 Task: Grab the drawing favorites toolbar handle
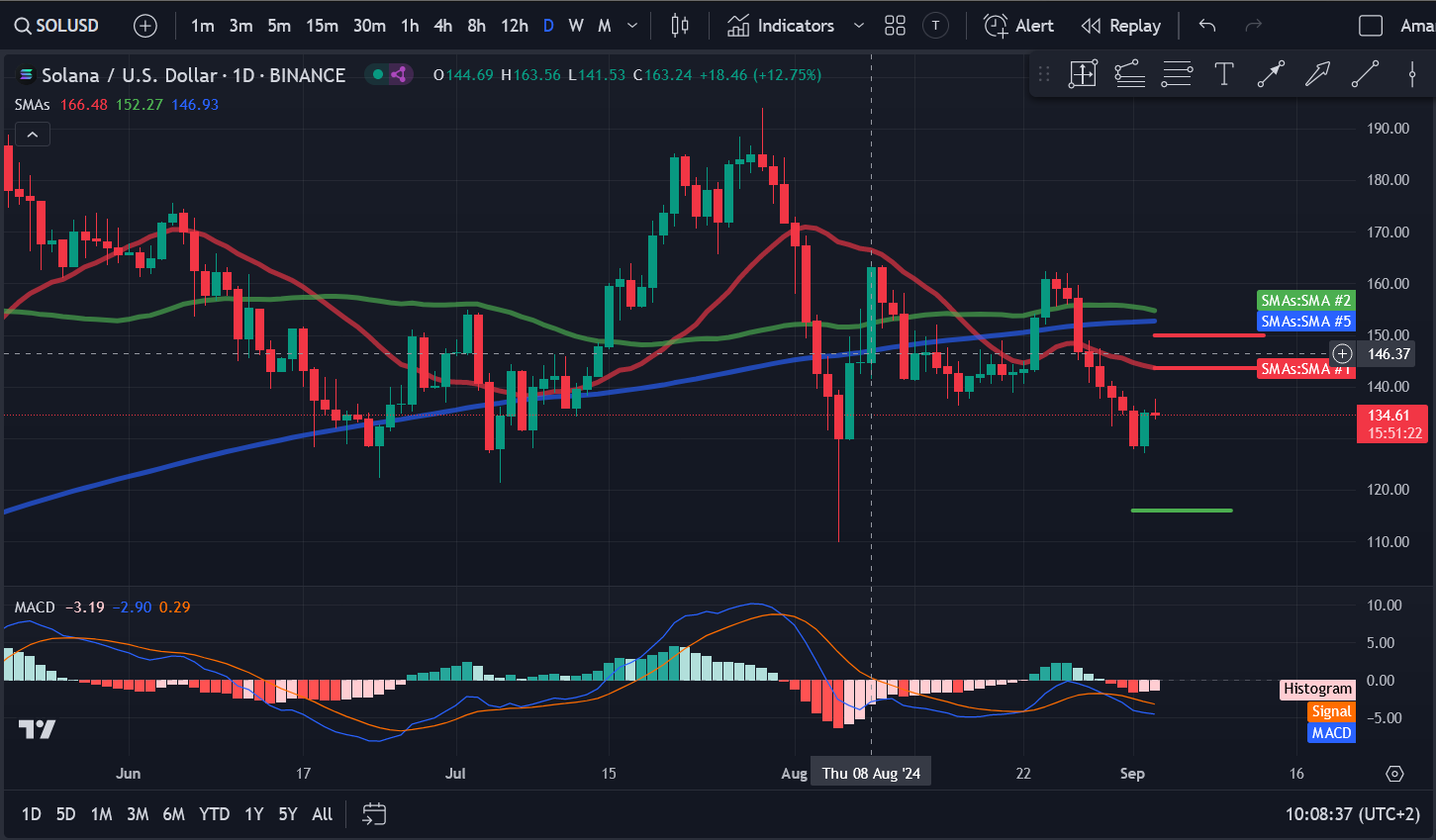point(1043,74)
